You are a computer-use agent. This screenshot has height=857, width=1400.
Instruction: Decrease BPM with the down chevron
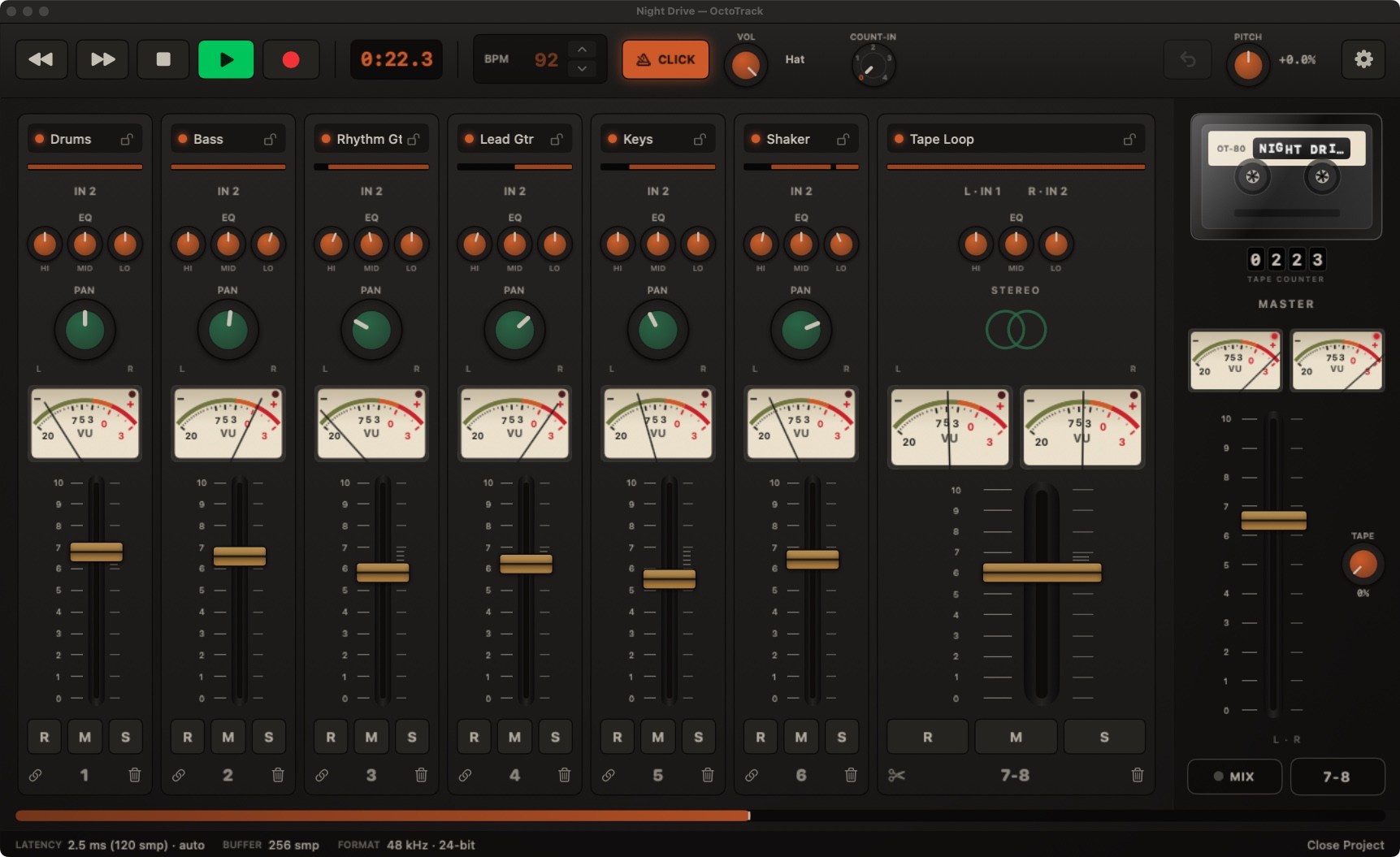point(582,69)
